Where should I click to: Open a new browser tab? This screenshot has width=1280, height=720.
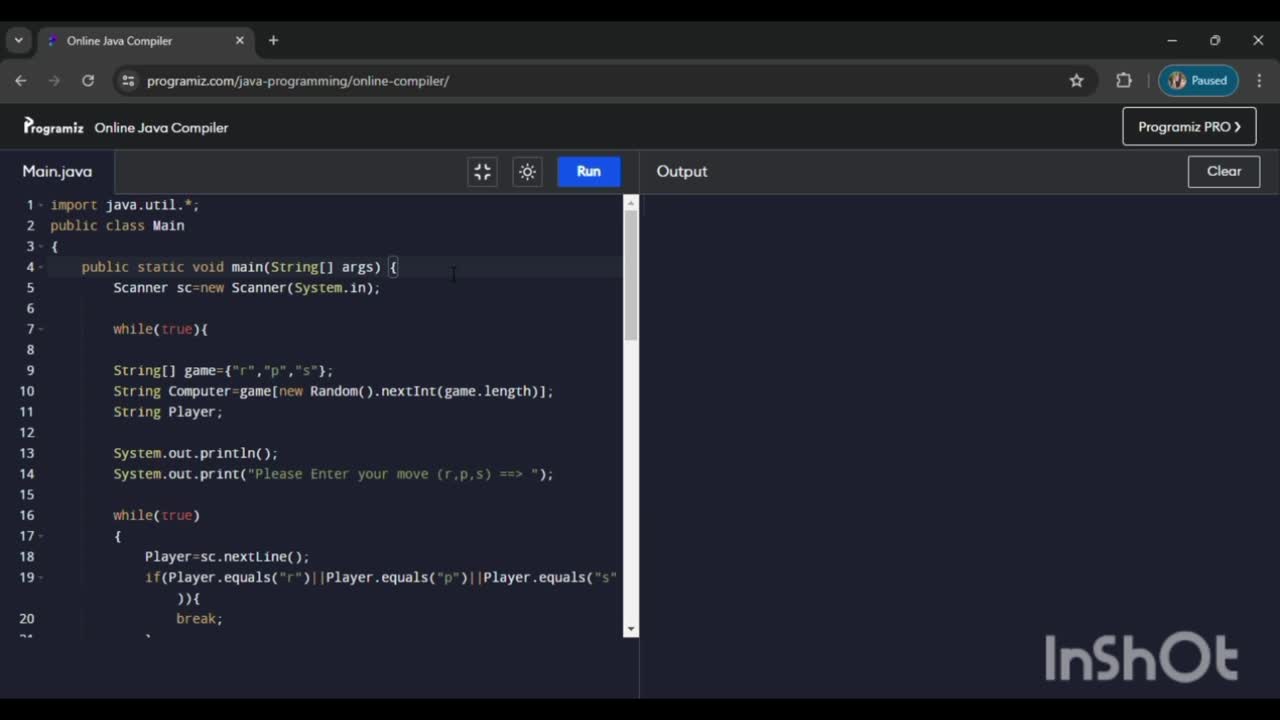click(x=273, y=41)
